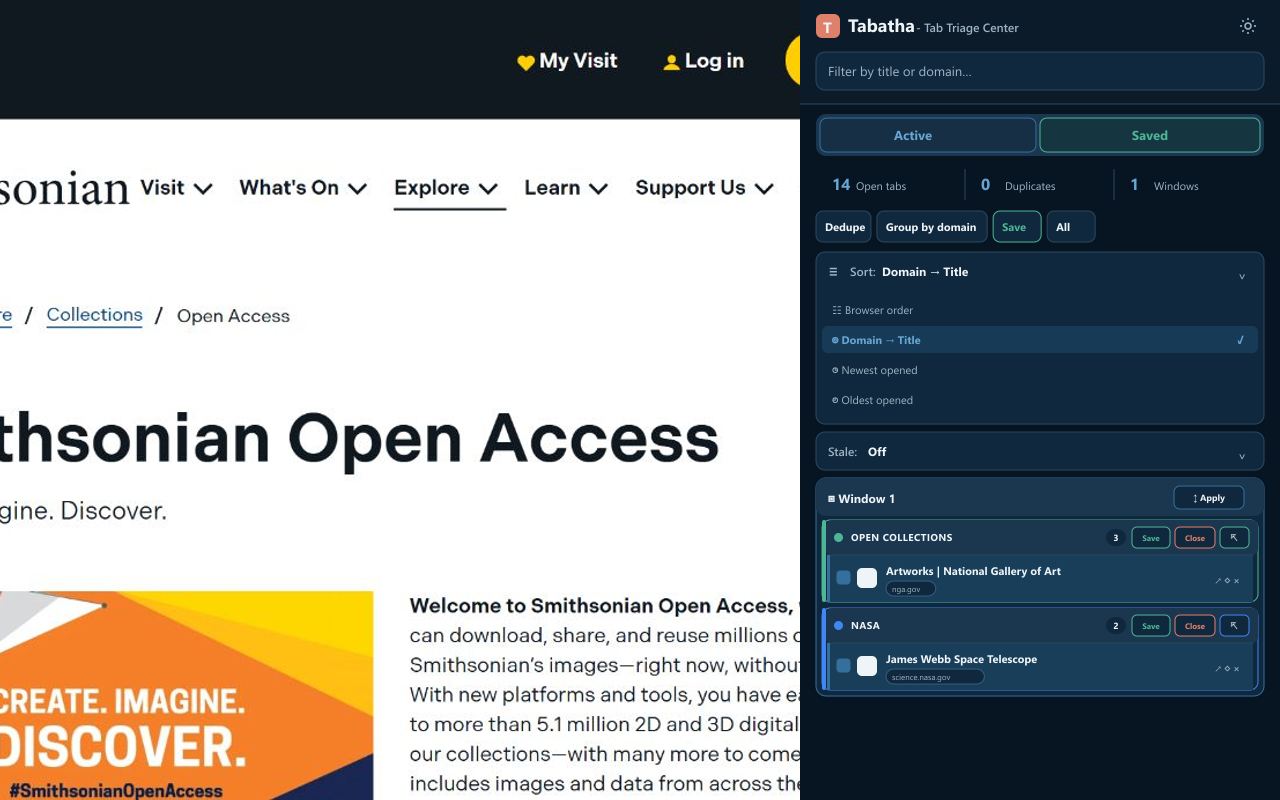Choose the Oldest opened sort option

coord(1040,400)
